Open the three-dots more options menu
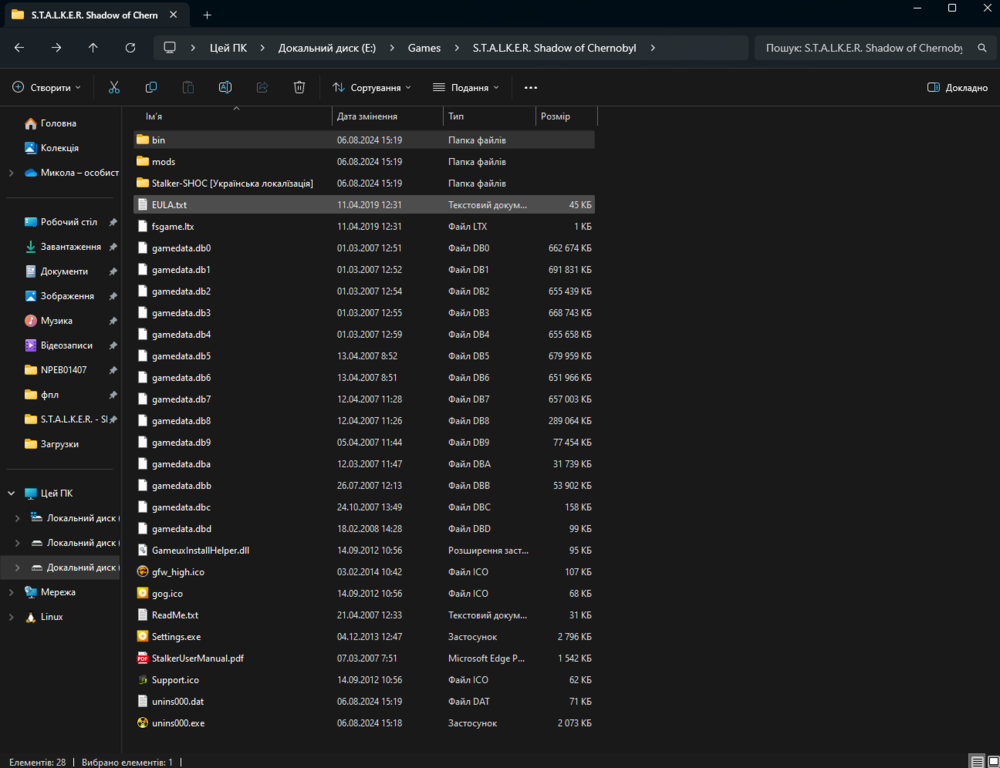This screenshot has height=768, width=1000. [x=531, y=88]
